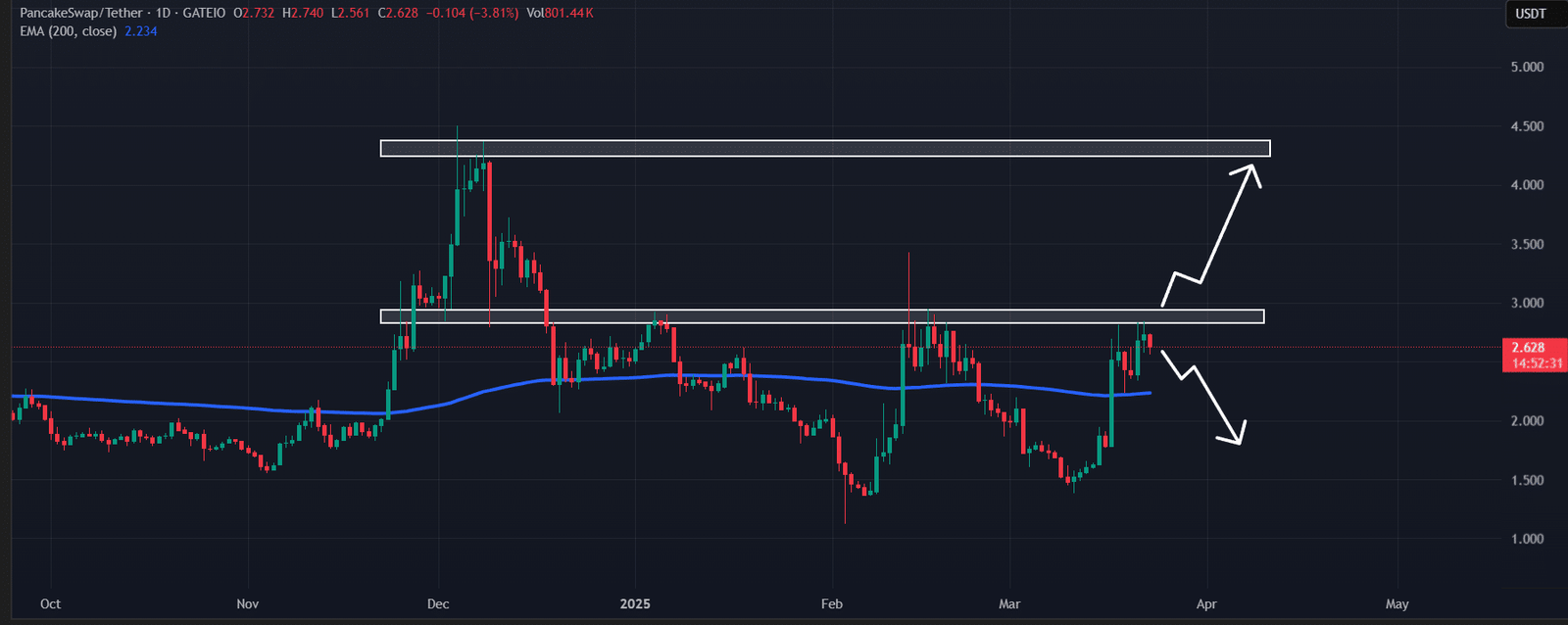Viewport: 1568px width, 625px height.
Task: Click the 5.000 price axis label
Action: point(1527,68)
